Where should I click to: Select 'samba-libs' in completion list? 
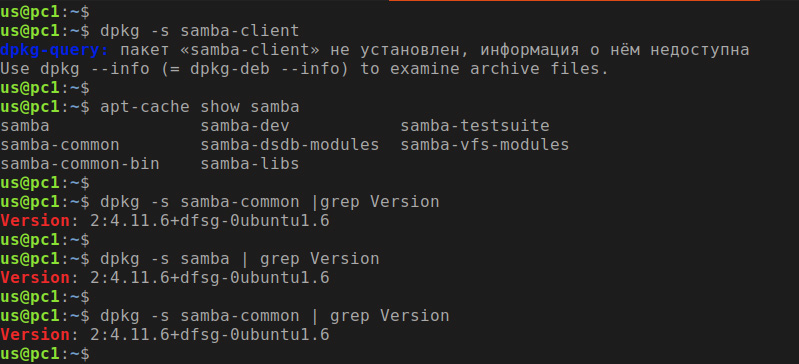(x=250, y=164)
